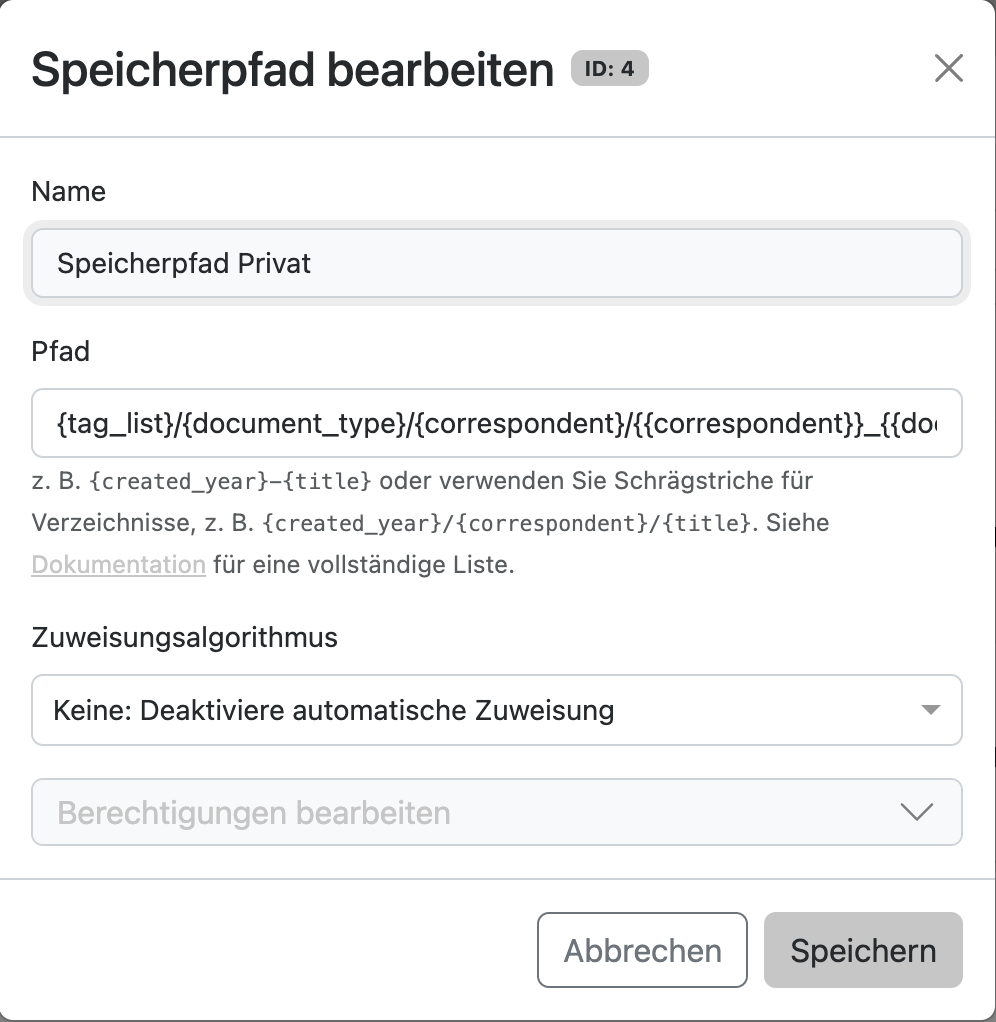Click the Zuweisungsalgorithmus label
This screenshot has width=996, height=1022.
pyautogui.click(x=184, y=637)
